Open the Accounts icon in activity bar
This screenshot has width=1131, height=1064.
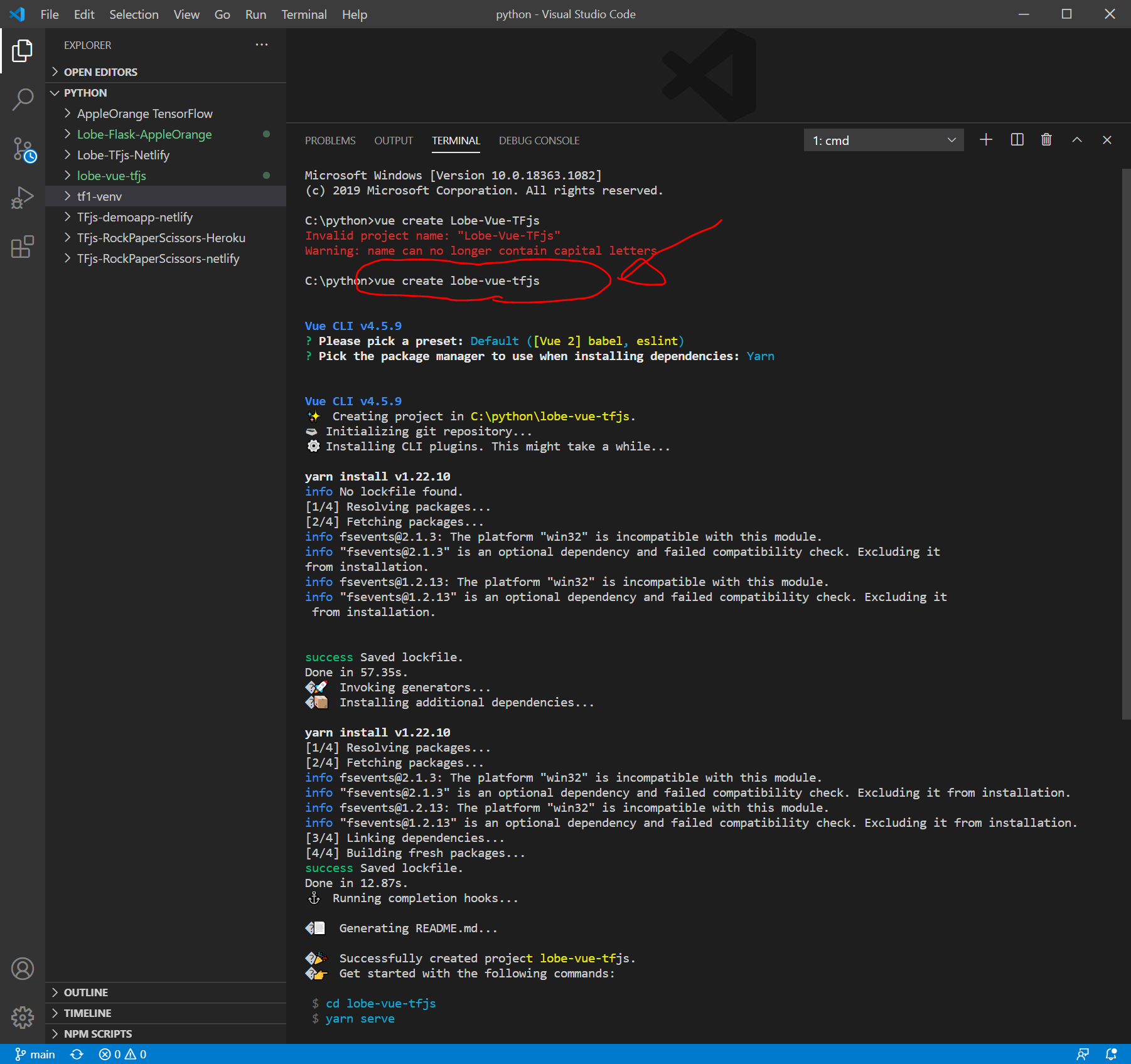pyautogui.click(x=23, y=969)
